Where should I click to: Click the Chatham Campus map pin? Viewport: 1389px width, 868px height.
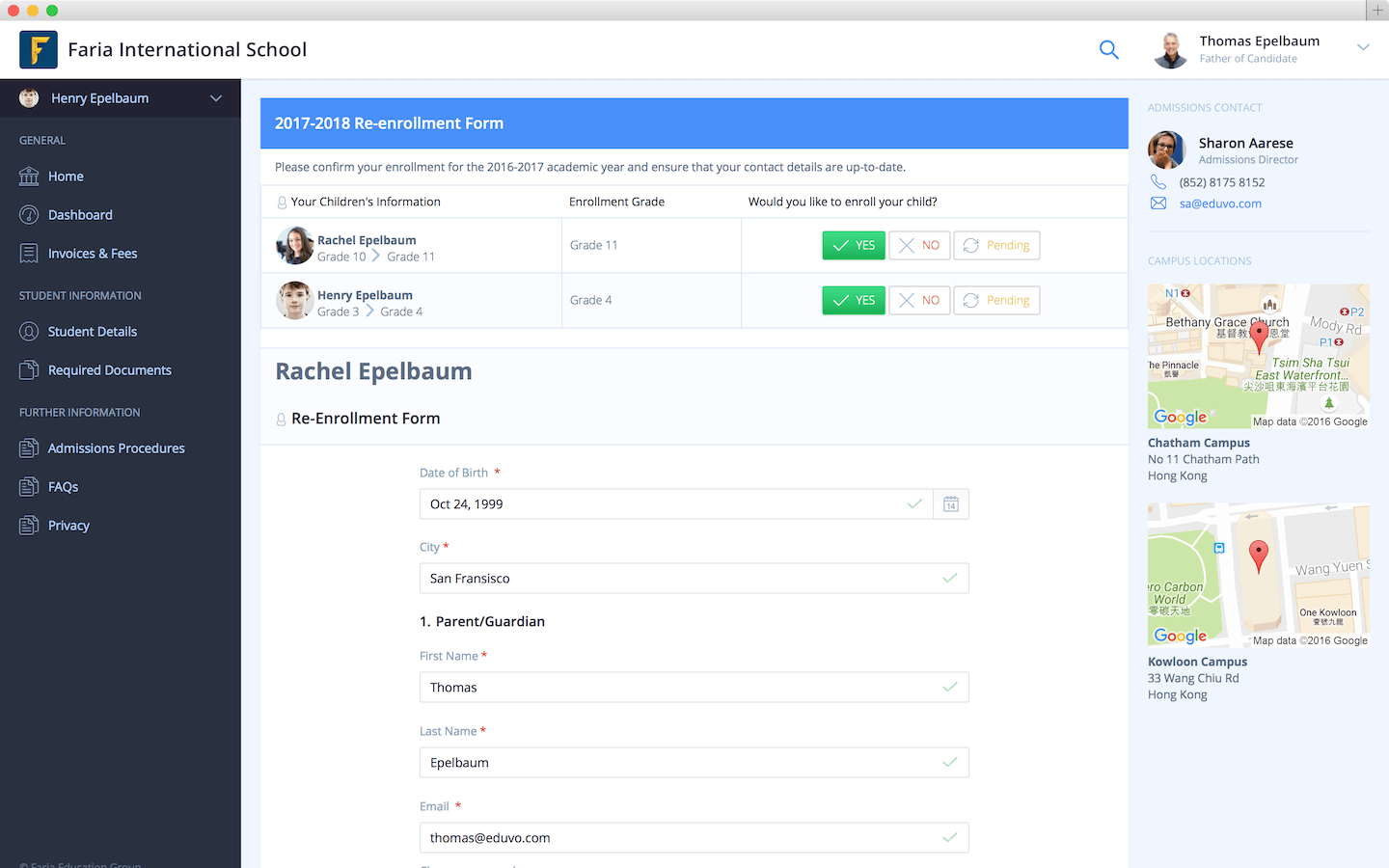point(1259,338)
